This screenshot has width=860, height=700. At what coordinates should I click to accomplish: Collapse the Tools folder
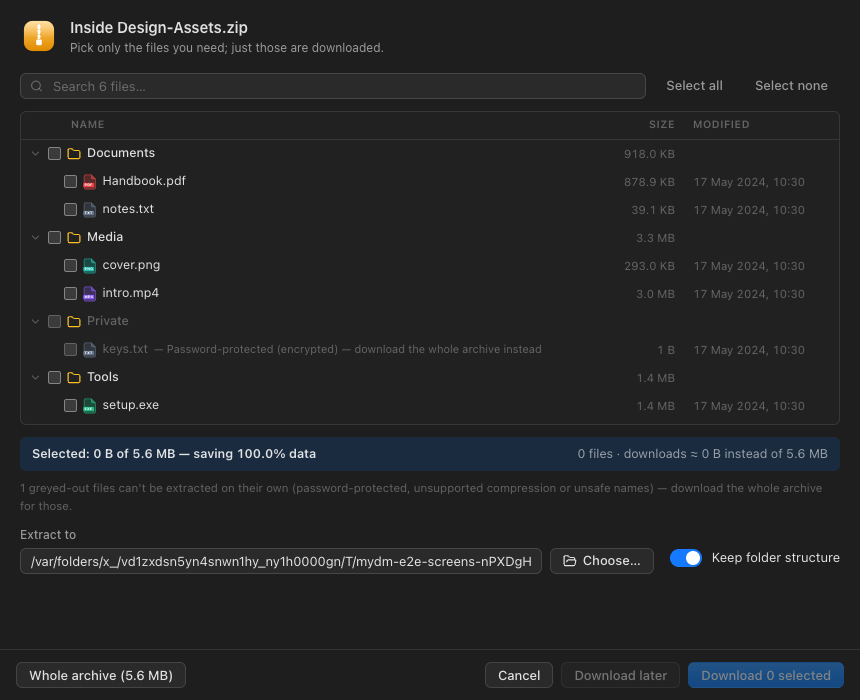point(36,377)
